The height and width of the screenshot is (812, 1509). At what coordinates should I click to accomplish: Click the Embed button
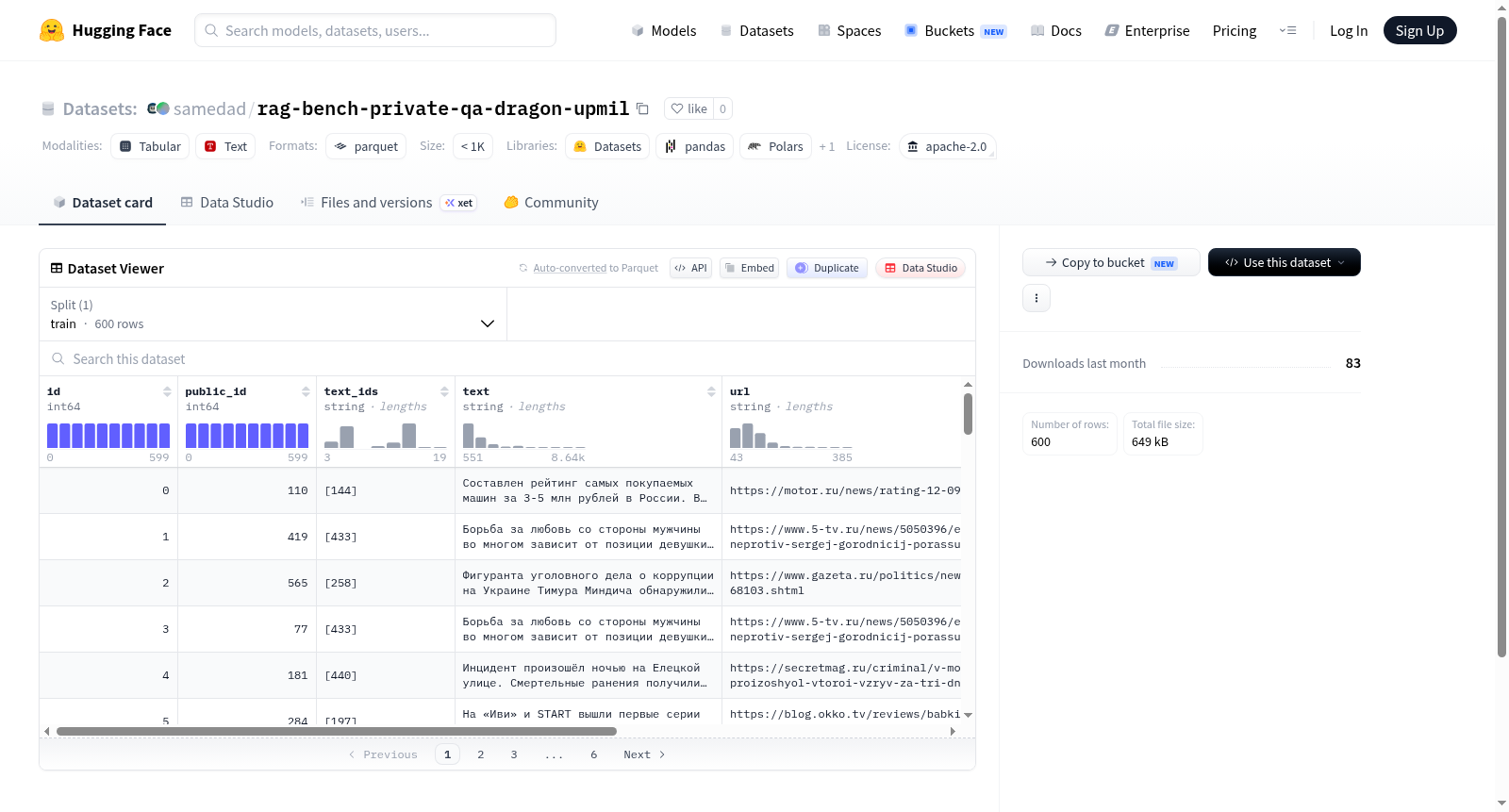point(749,268)
